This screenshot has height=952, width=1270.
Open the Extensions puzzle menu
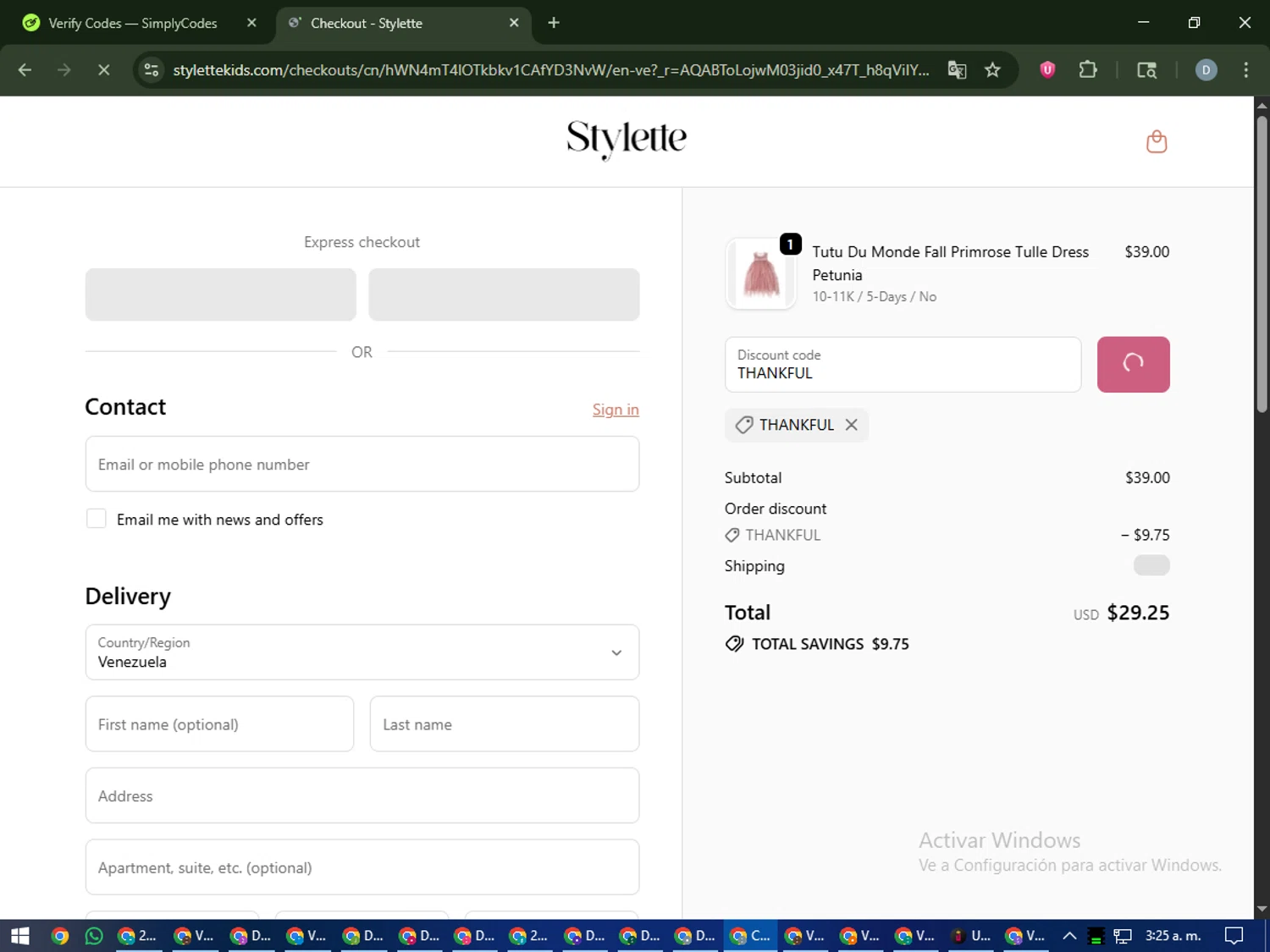(x=1088, y=70)
